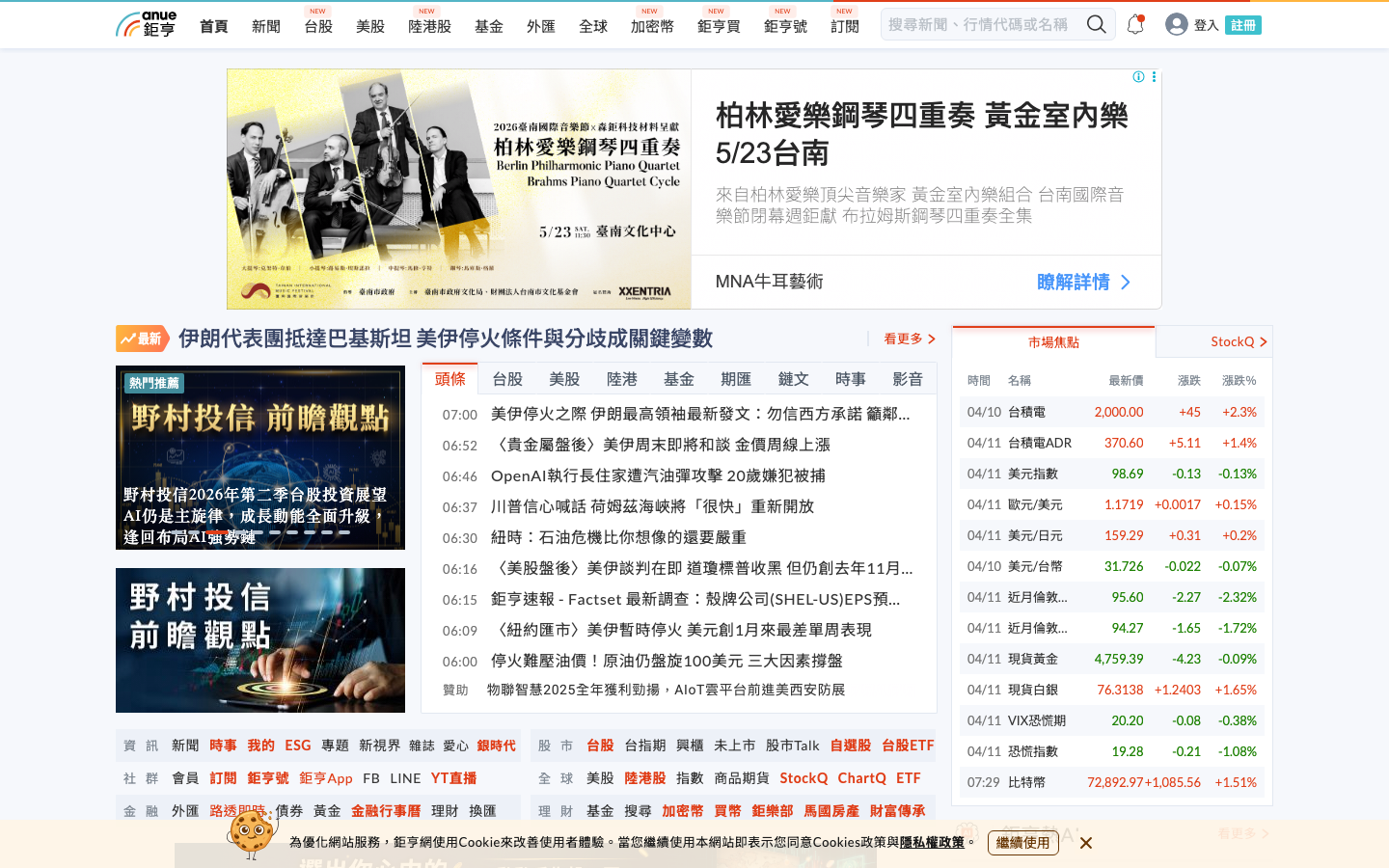Screen dimensions: 1389x868
Task: Switch to the 陸港 news tab
Action: pos(622,379)
